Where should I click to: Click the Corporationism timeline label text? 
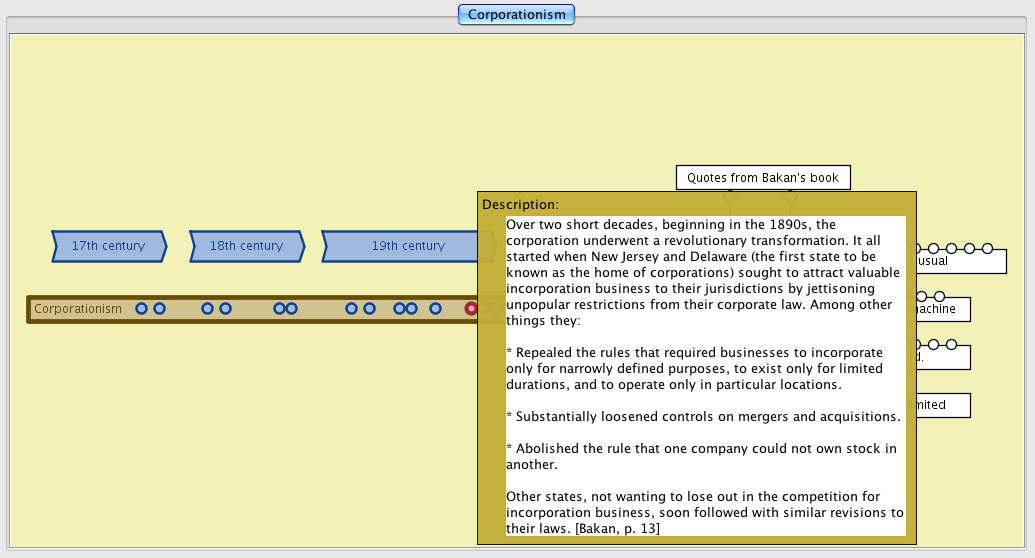click(x=78, y=309)
